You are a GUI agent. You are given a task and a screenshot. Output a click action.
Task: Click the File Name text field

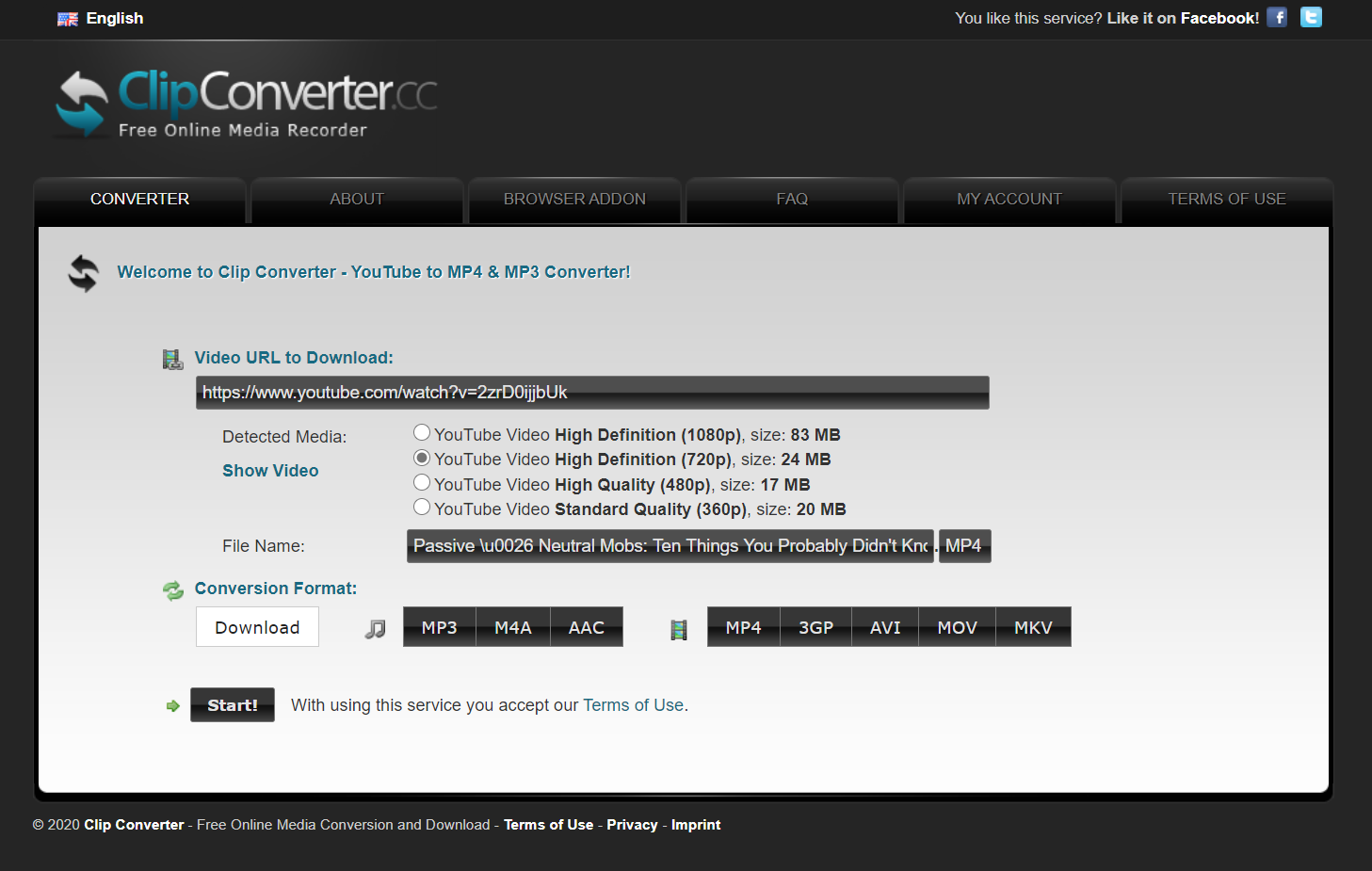[x=670, y=546]
